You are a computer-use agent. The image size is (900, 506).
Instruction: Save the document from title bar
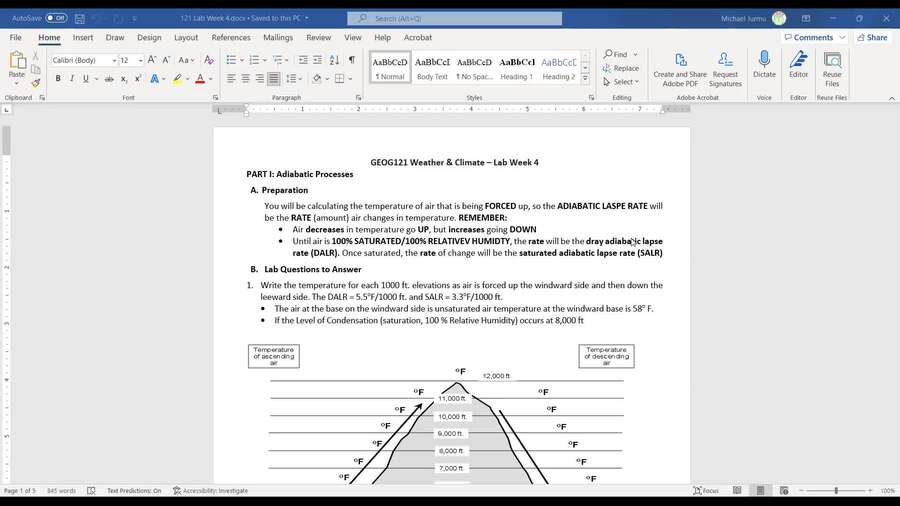[80, 18]
